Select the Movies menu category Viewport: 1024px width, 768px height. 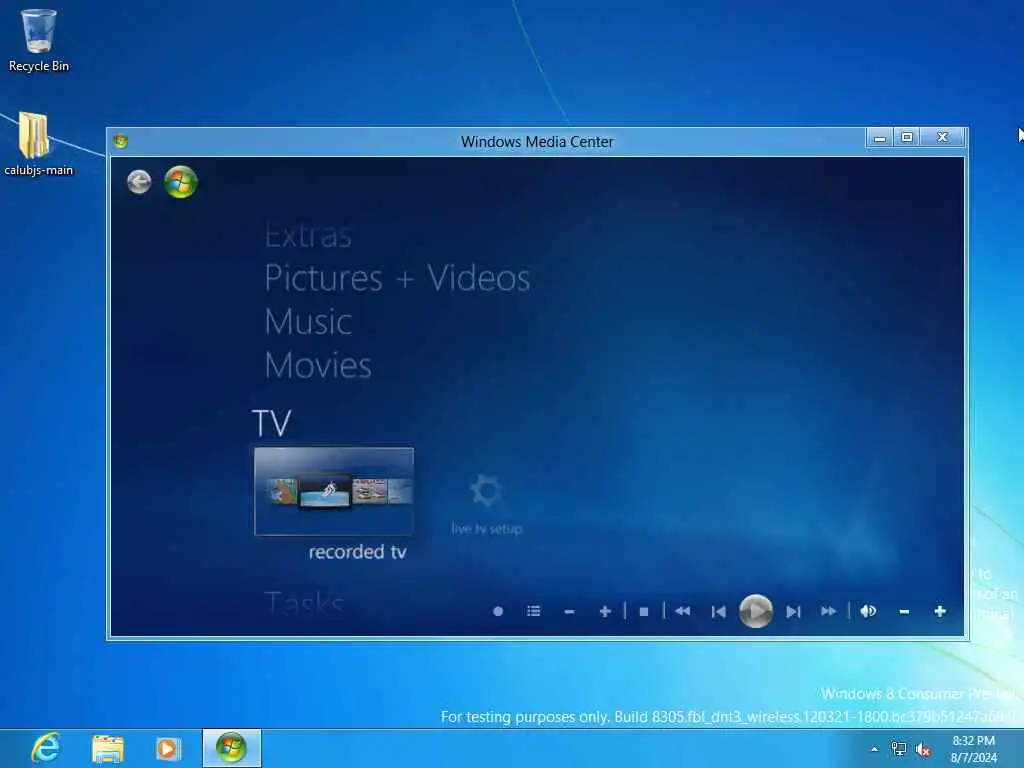coord(318,366)
